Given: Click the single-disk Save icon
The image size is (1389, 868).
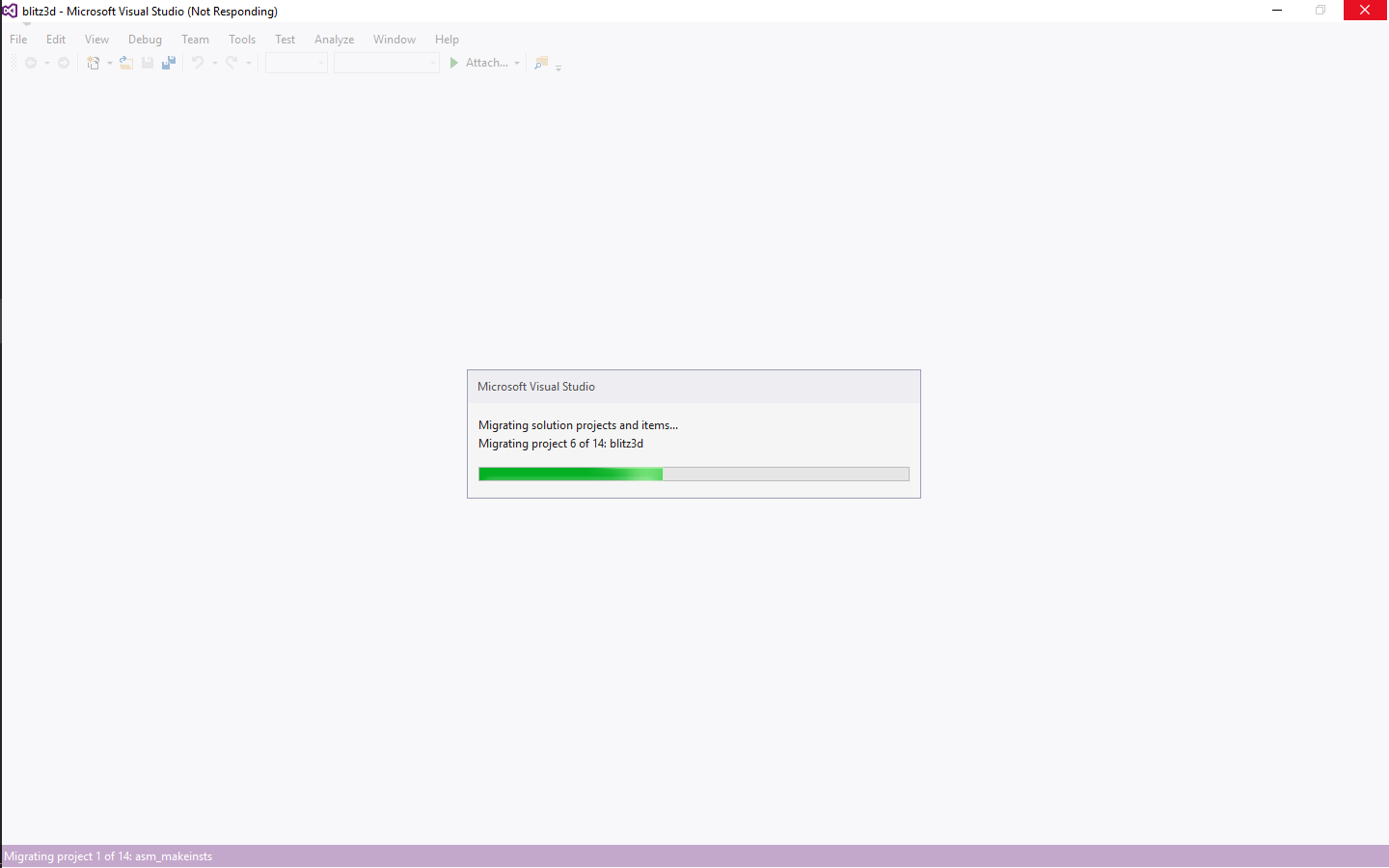Looking at the screenshot, I should [x=148, y=63].
